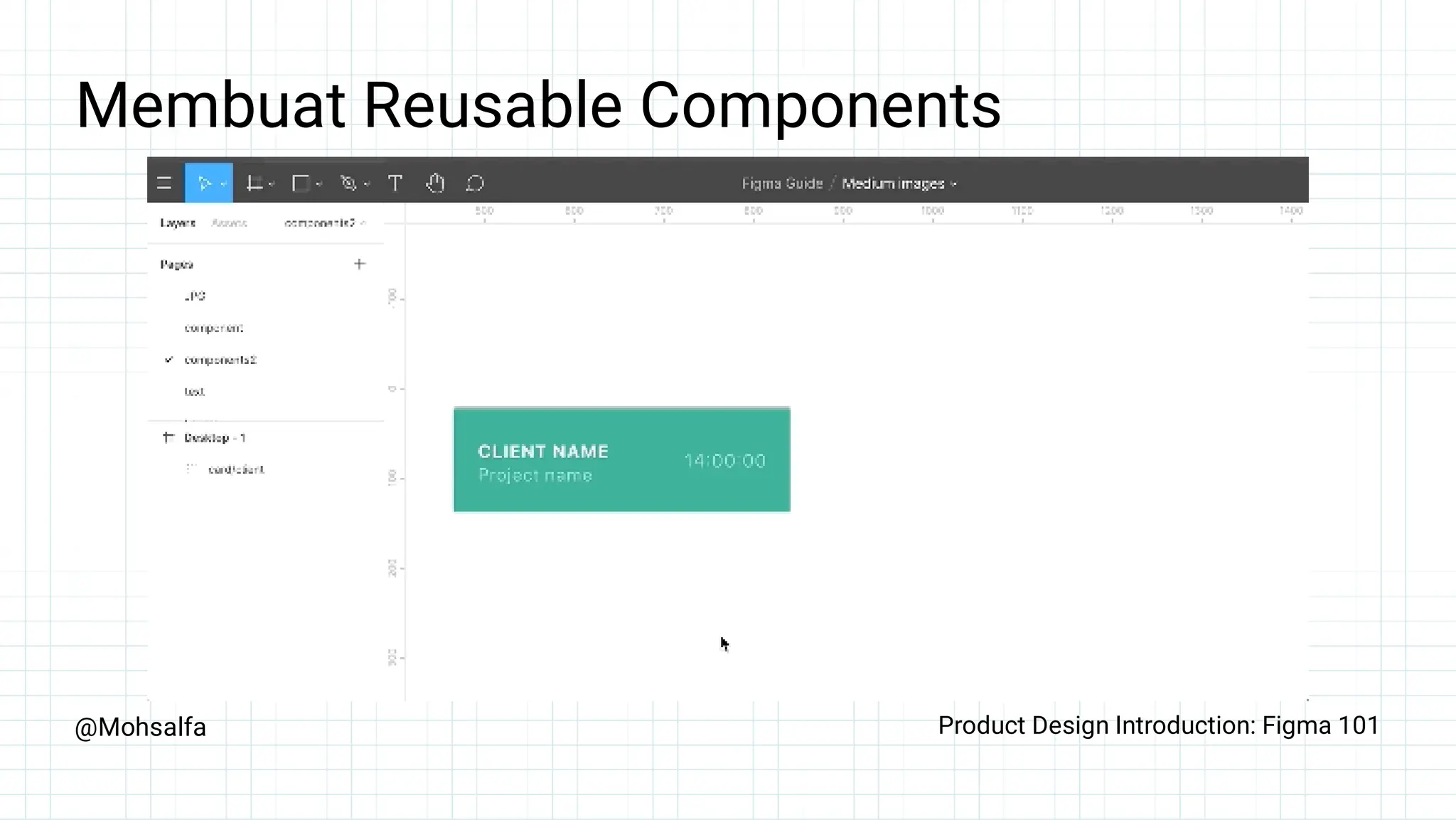Open the Figma hamburger main menu

(x=164, y=183)
